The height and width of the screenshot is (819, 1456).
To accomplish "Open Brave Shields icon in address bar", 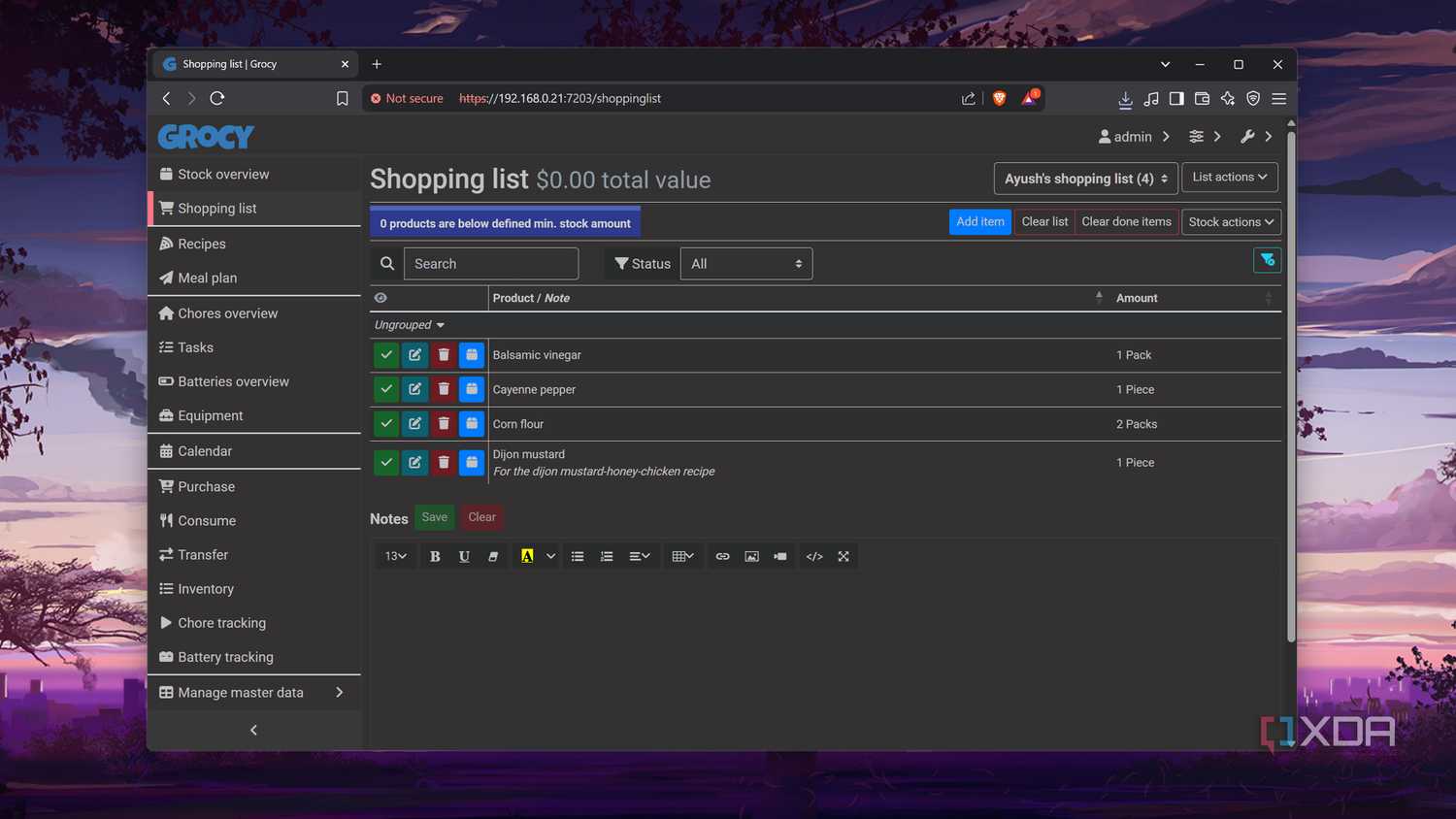I will tap(999, 98).
